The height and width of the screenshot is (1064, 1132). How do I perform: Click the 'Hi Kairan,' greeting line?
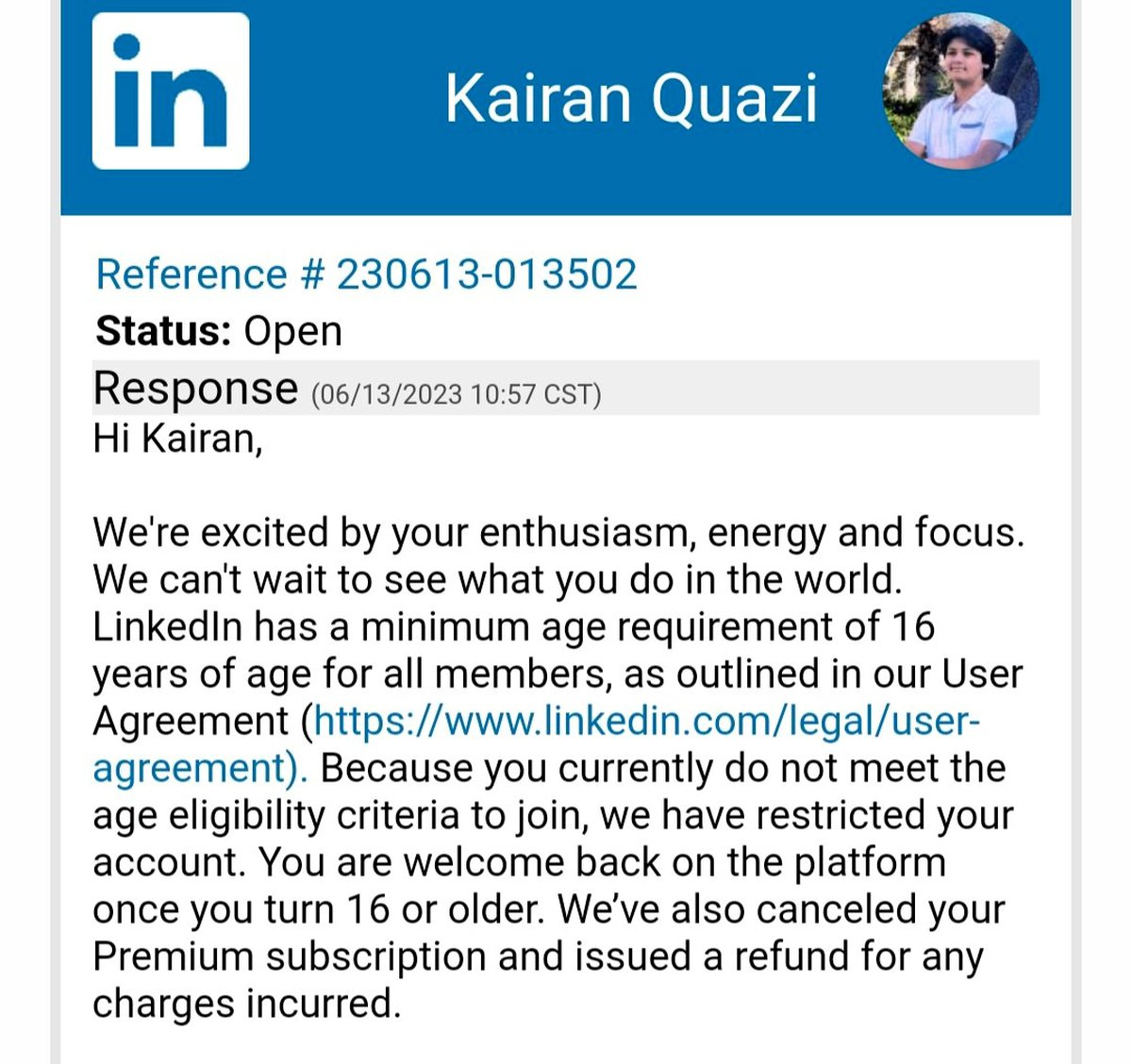[x=177, y=439]
